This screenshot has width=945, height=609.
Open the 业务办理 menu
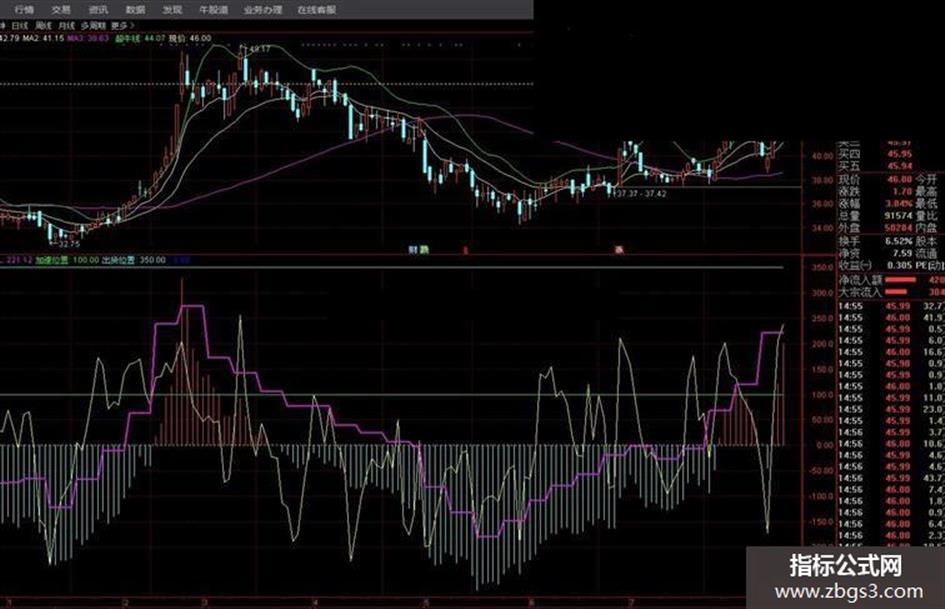pyautogui.click(x=263, y=10)
